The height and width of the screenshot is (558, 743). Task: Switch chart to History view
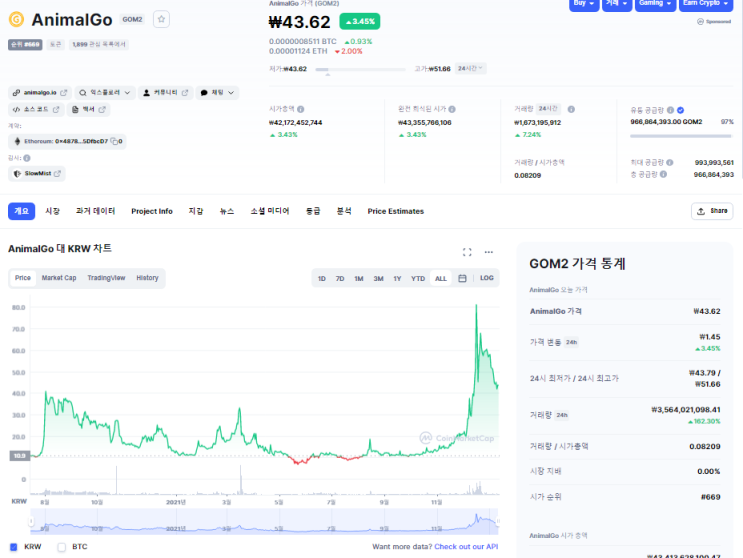pyautogui.click(x=147, y=278)
